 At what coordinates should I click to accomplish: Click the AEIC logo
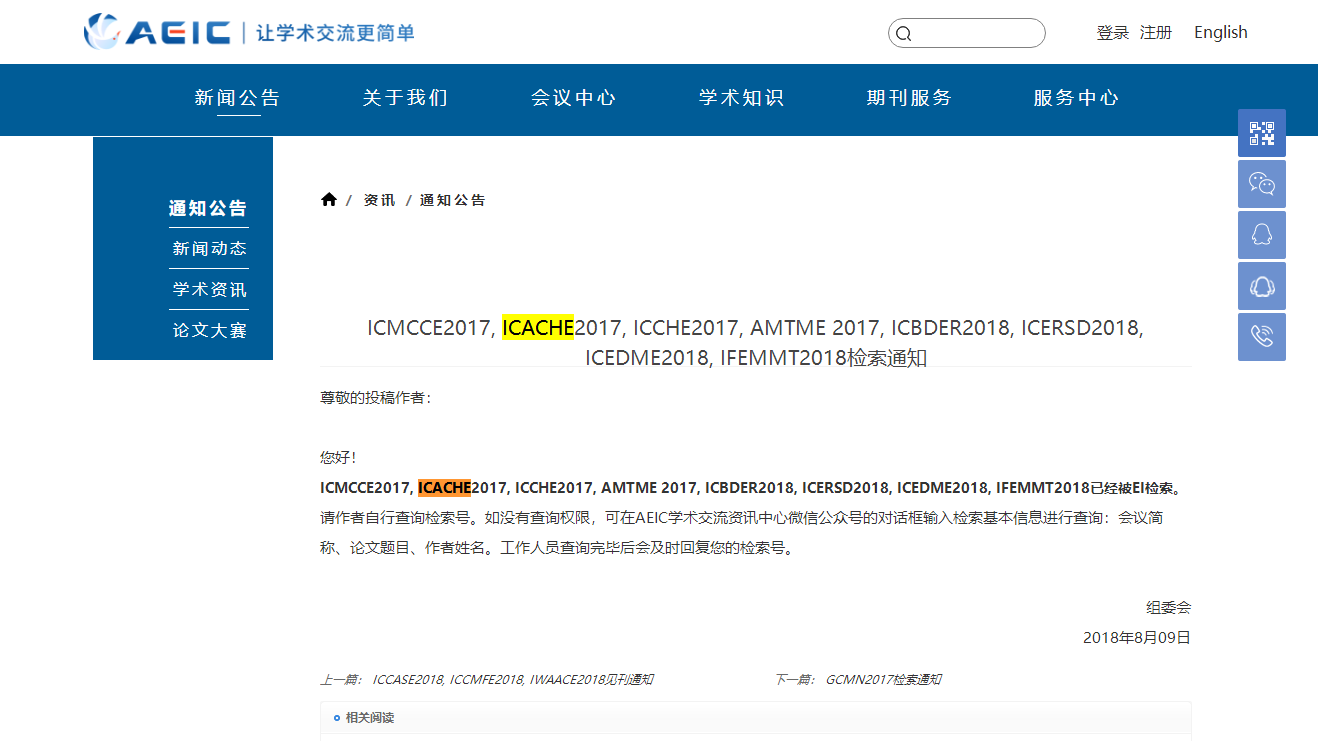point(157,32)
